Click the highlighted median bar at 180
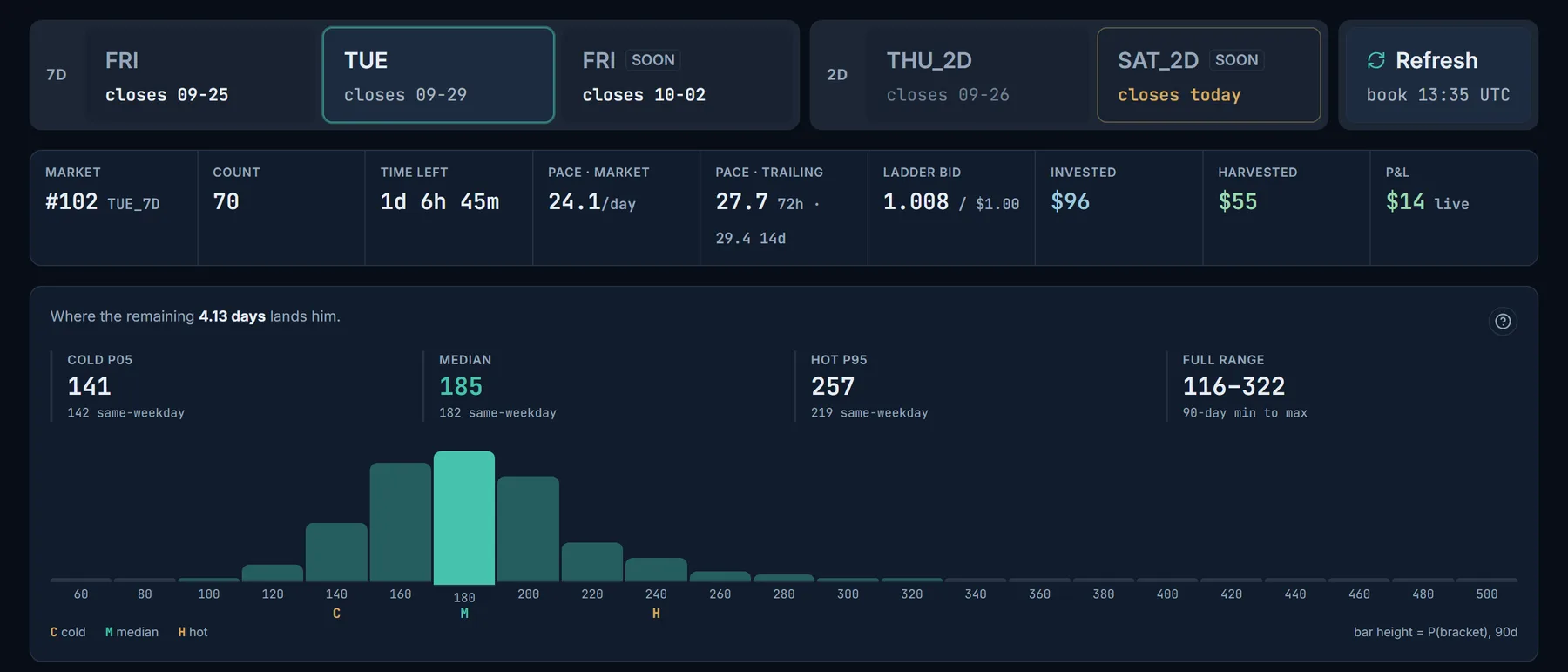The height and width of the screenshot is (672, 1568). 464,518
